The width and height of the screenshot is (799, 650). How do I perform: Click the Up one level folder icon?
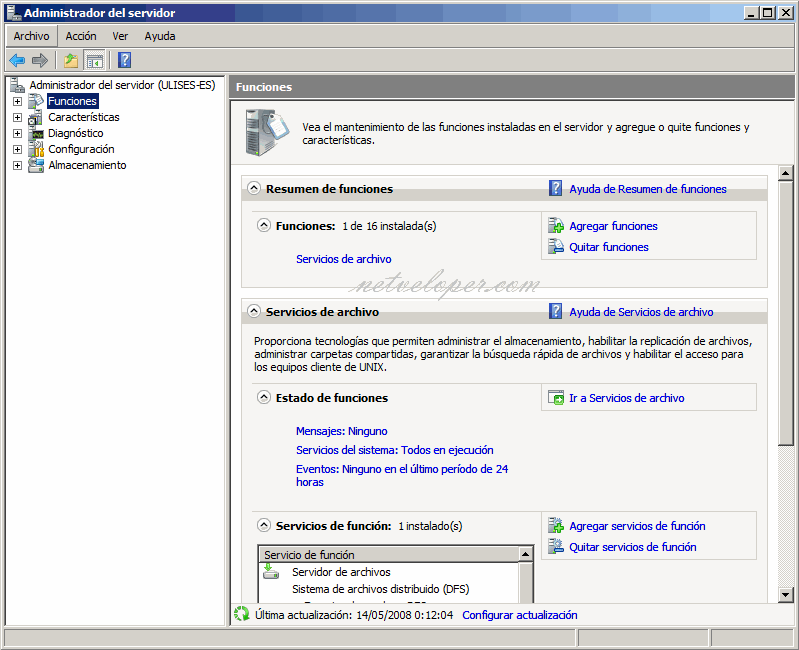(x=71, y=60)
